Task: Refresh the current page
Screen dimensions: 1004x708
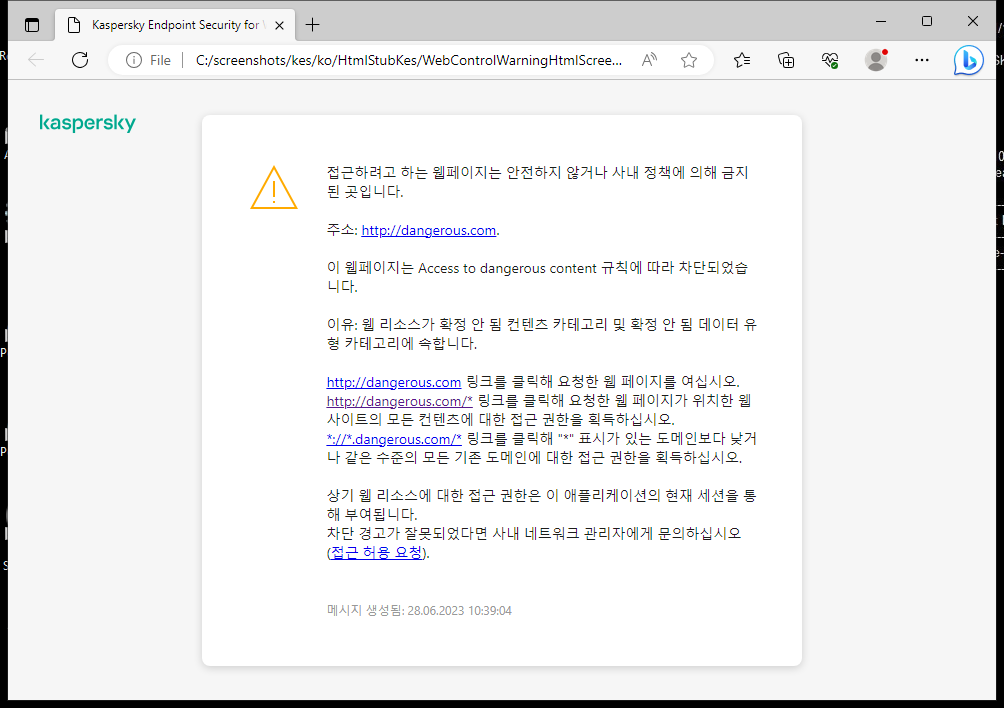Action: coord(80,60)
